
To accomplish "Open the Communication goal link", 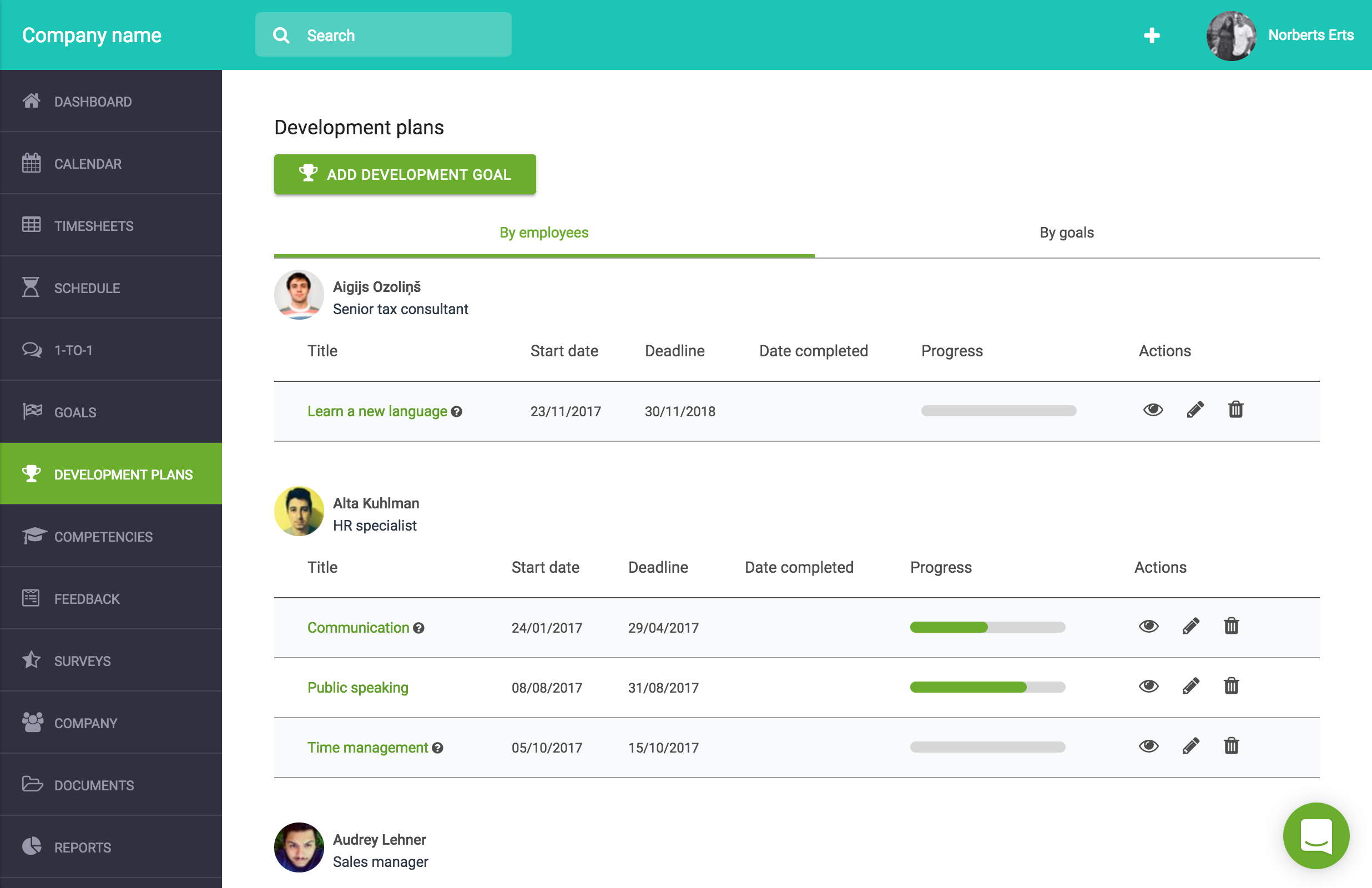I will click(x=358, y=627).
